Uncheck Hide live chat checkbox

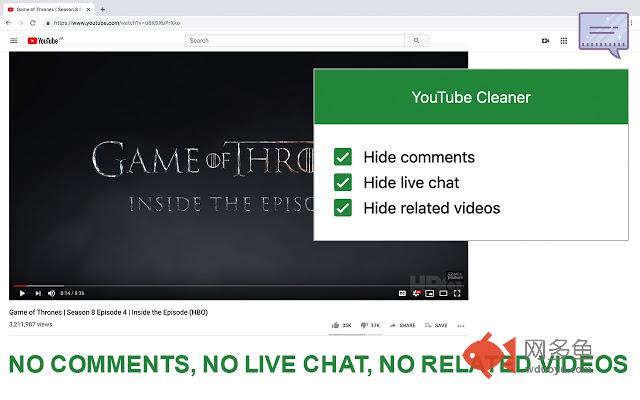pyautogui.click(x=342, y=182)
